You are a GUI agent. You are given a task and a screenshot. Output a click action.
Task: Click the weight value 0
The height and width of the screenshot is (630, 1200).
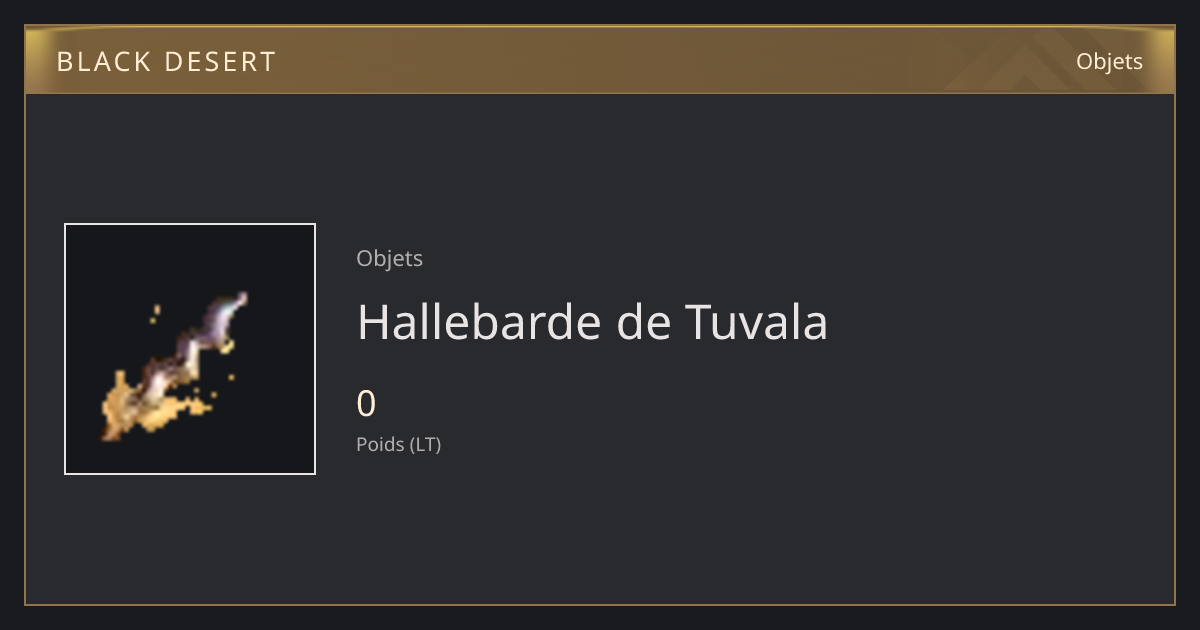[x=366, y=404]
